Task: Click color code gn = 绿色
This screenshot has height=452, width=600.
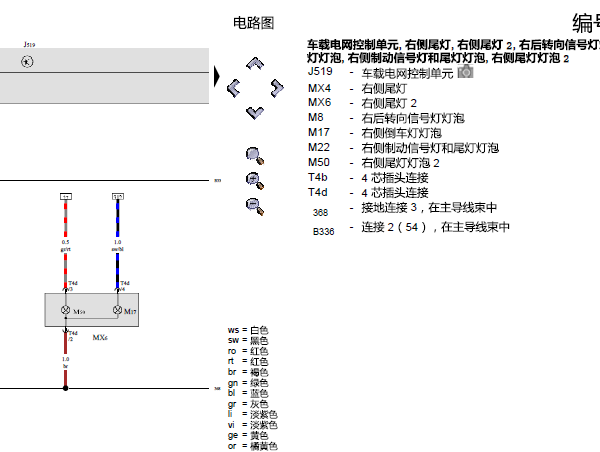Action: click(248, 383)
